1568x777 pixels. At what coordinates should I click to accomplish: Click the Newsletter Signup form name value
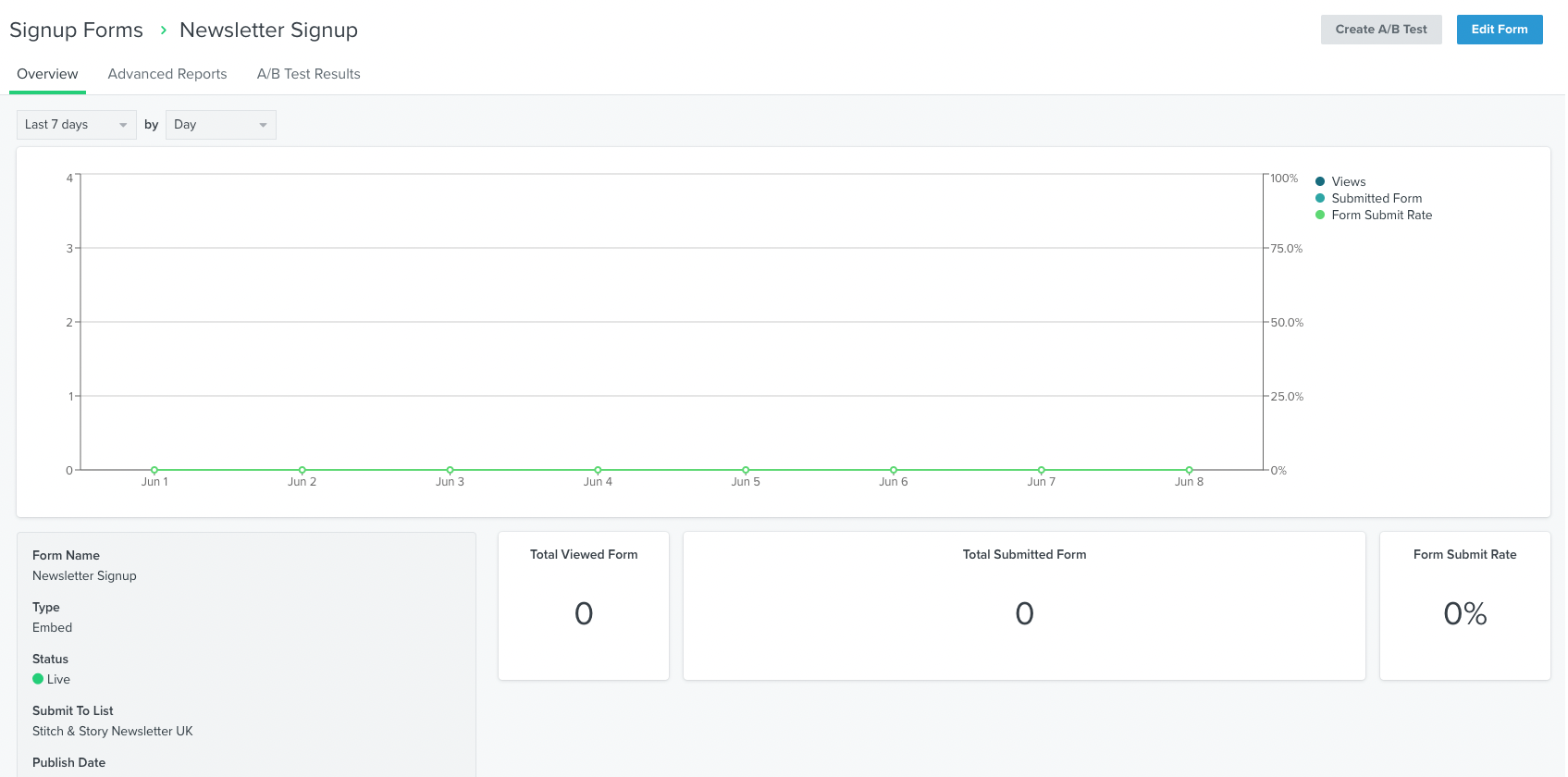[84, 575]
